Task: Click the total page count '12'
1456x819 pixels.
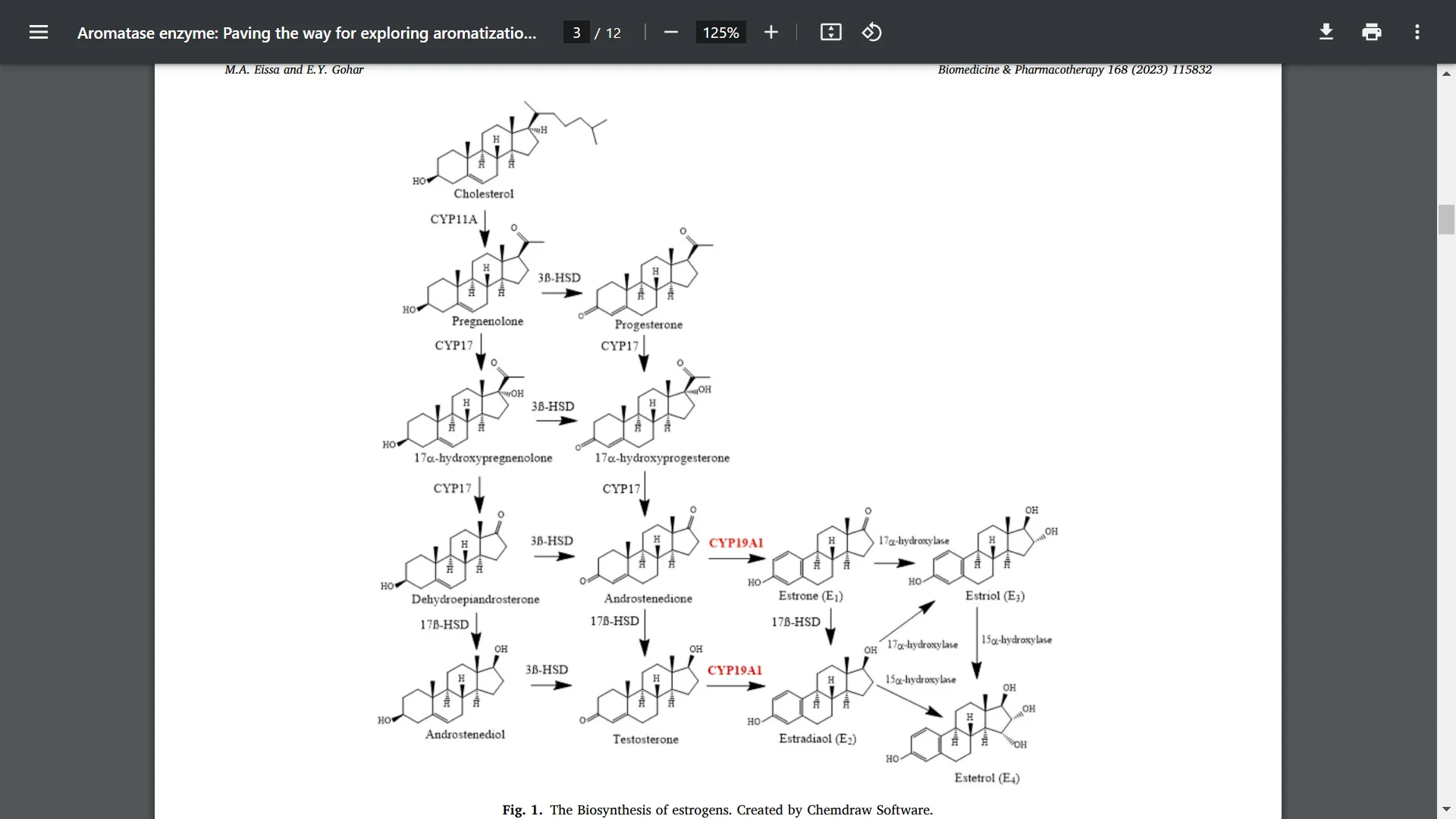Action: (x=613, y=33)
